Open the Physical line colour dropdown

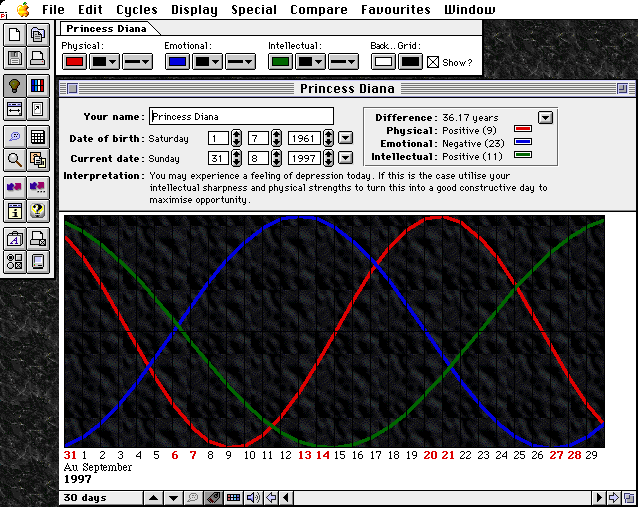(x=104, y=62)
